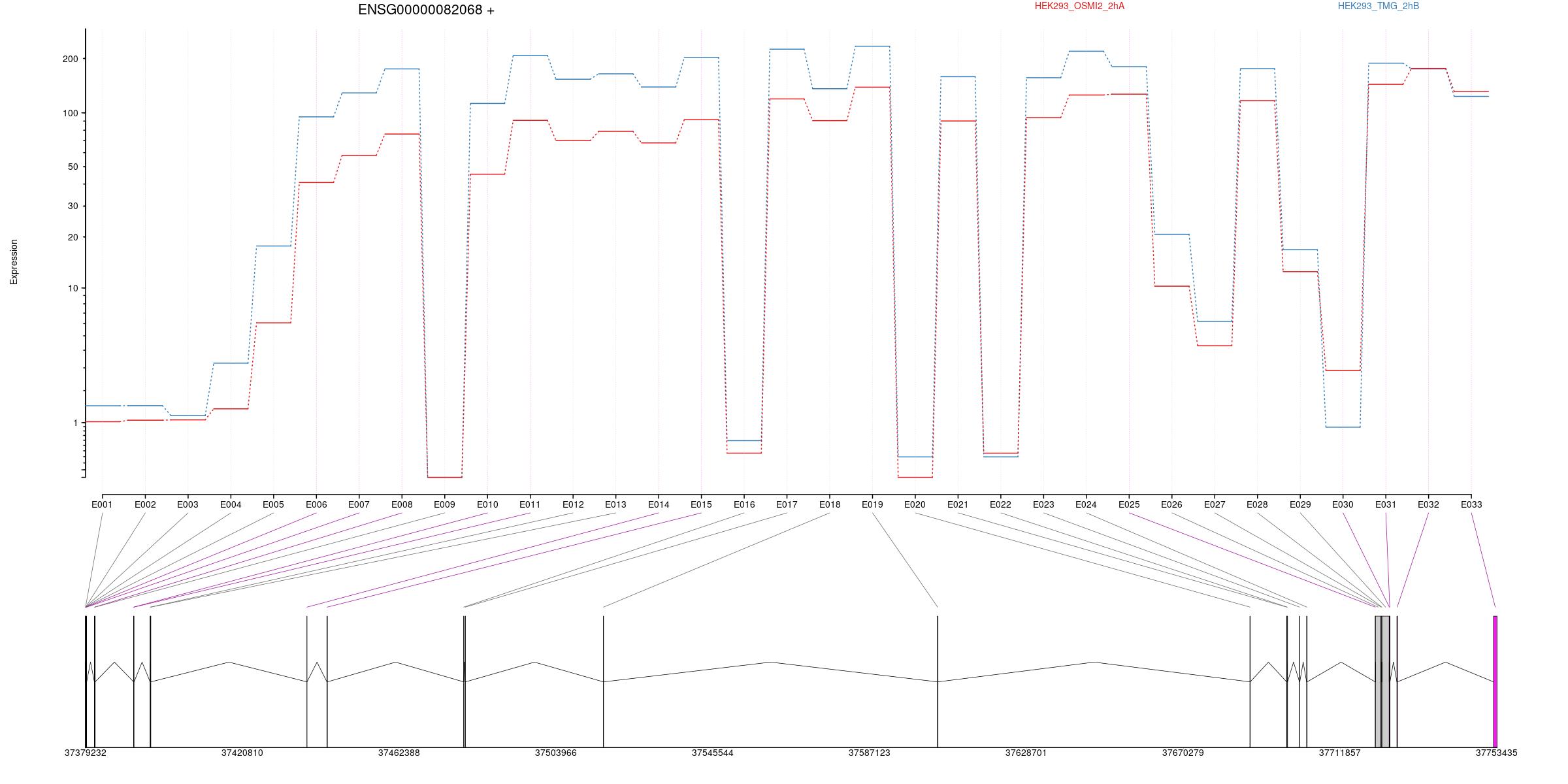
Task: Click the exon label E012
Action: (573, 504)
